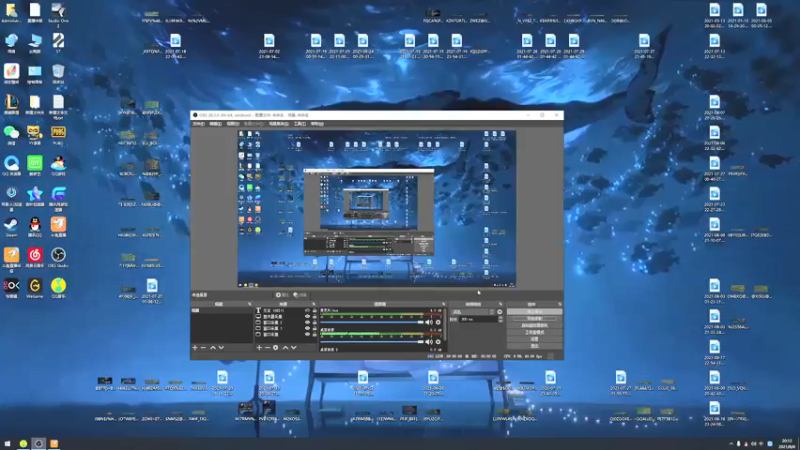Select the WeChat desktop icon

pyautogui.click(x=11, y=136)
